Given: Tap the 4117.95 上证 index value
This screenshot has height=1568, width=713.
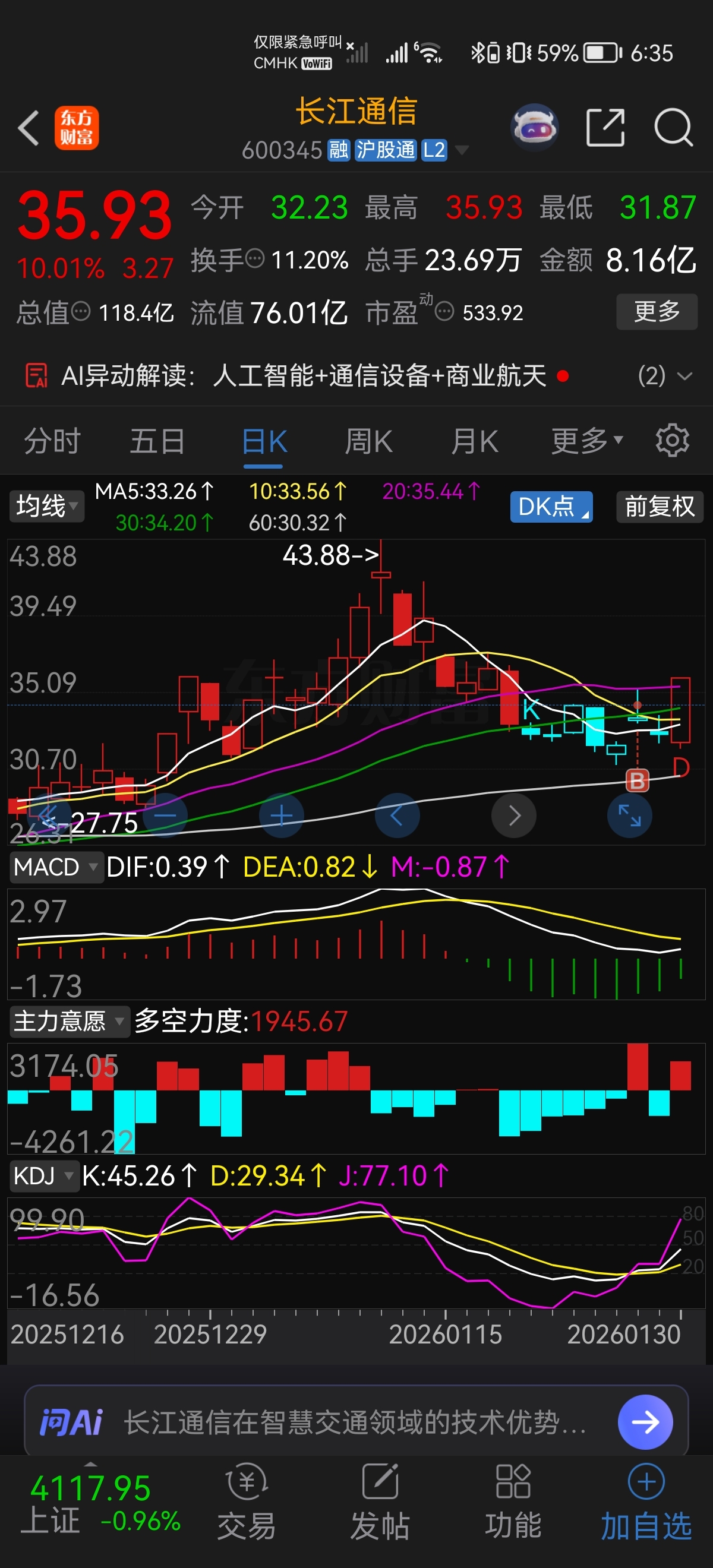Looking at the screenshot, I should 90,1489.
